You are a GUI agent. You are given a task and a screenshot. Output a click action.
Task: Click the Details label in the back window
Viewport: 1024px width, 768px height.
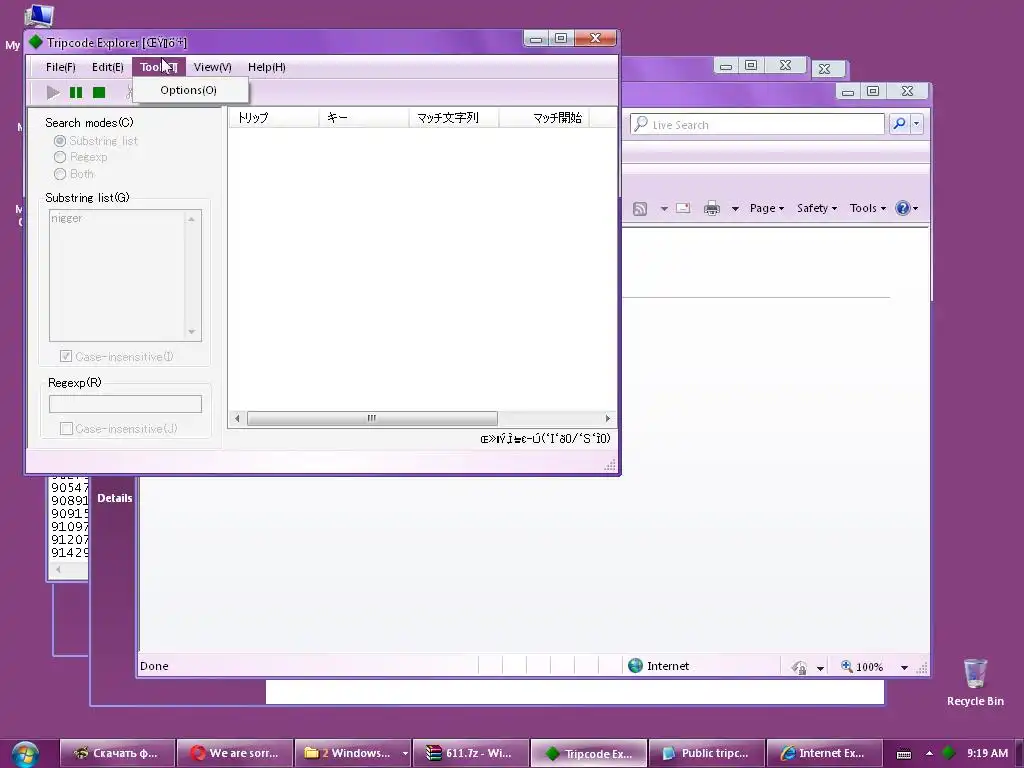115,498
